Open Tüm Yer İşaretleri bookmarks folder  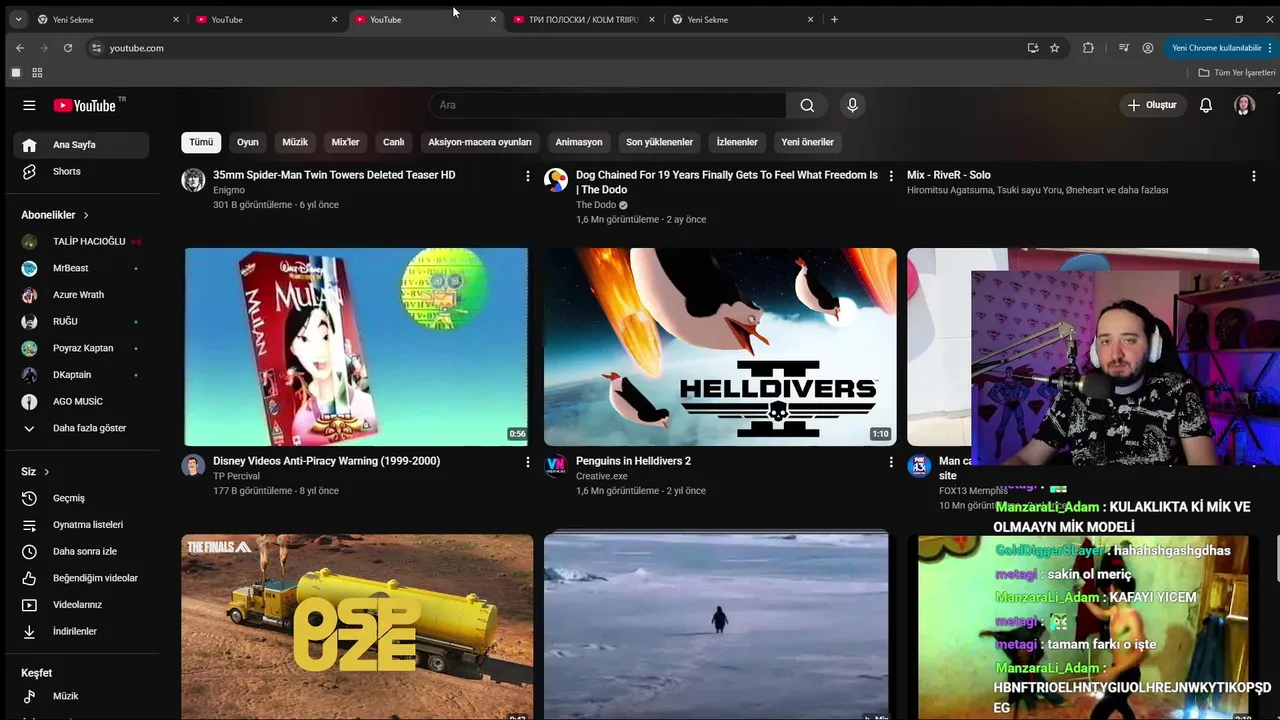[x=1237, y=73]
